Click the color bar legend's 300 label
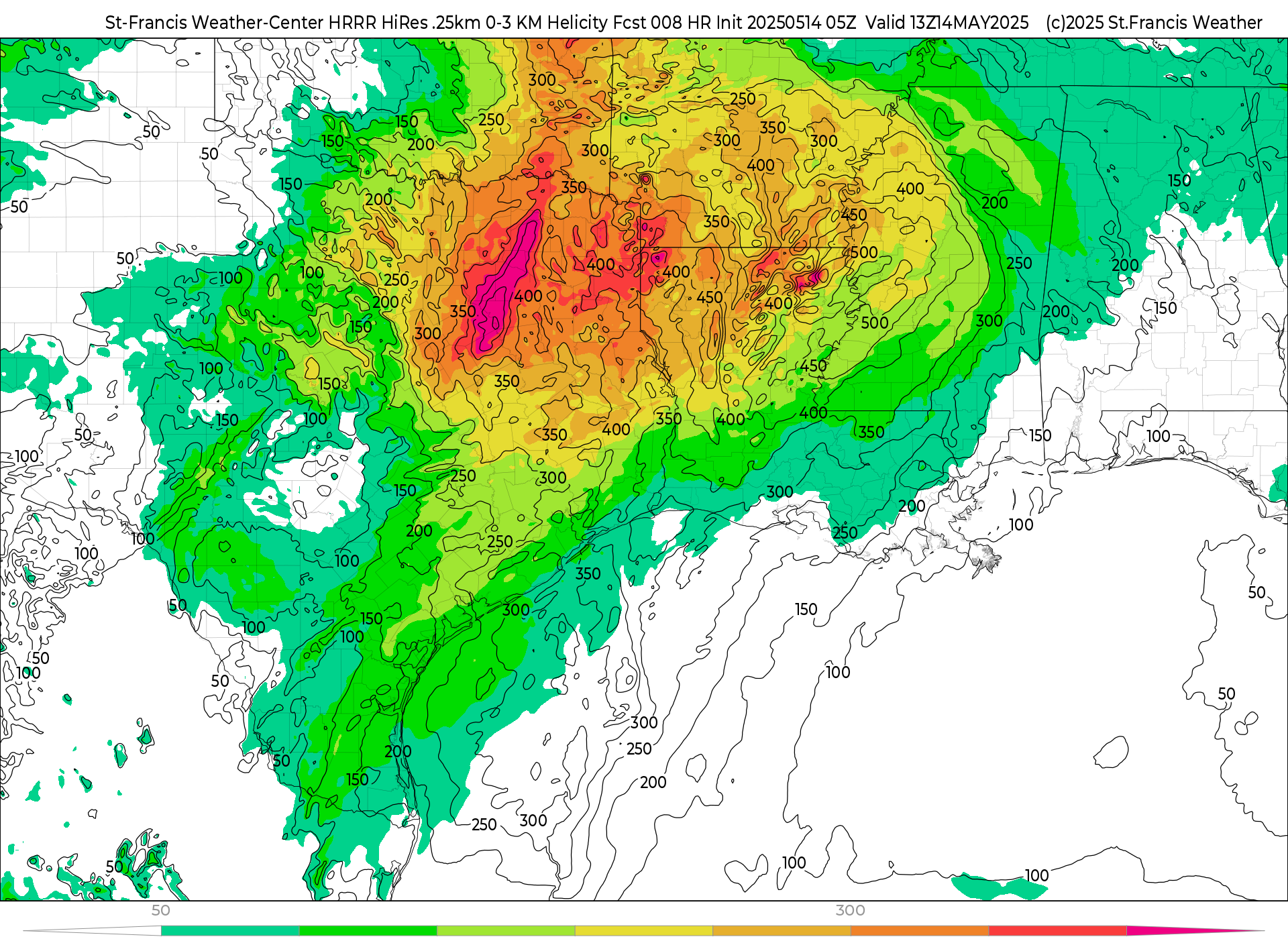Image resolution: width=1288 pixels, height=939 pixels. coord(850,910)
